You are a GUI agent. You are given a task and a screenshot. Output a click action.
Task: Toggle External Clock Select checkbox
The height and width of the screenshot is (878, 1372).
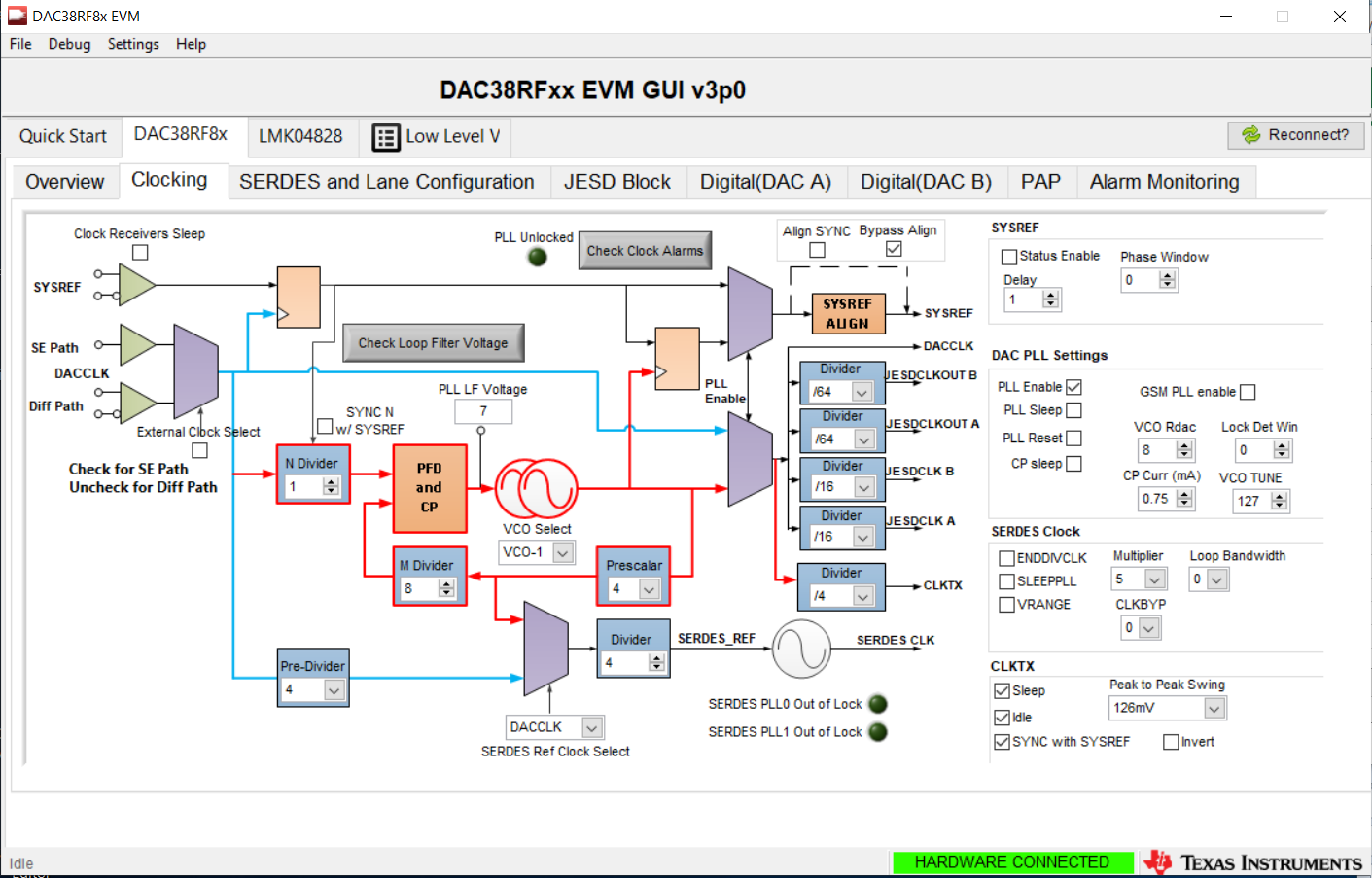(x=199, y=450)
